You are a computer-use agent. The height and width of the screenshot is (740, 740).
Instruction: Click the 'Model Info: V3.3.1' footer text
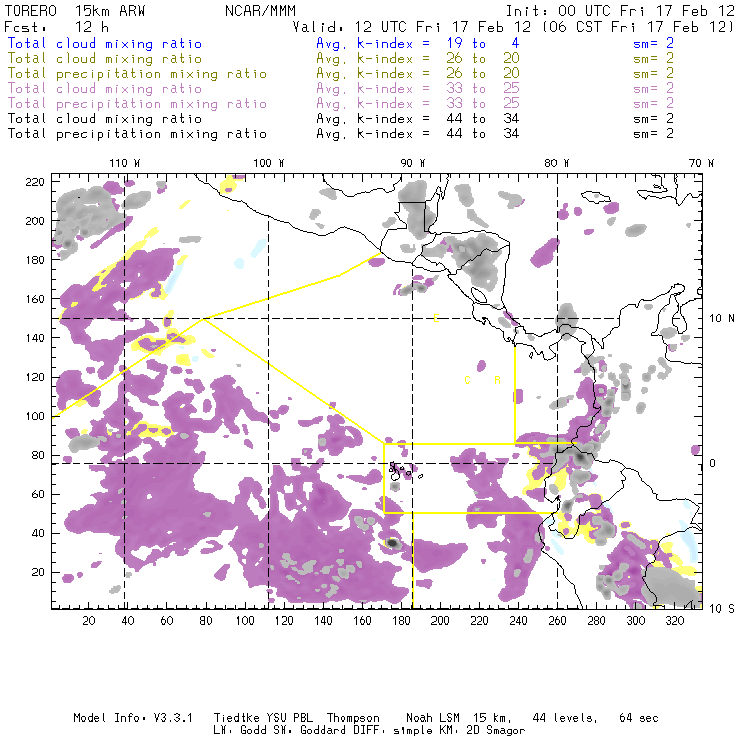click(x=133, y=718)
